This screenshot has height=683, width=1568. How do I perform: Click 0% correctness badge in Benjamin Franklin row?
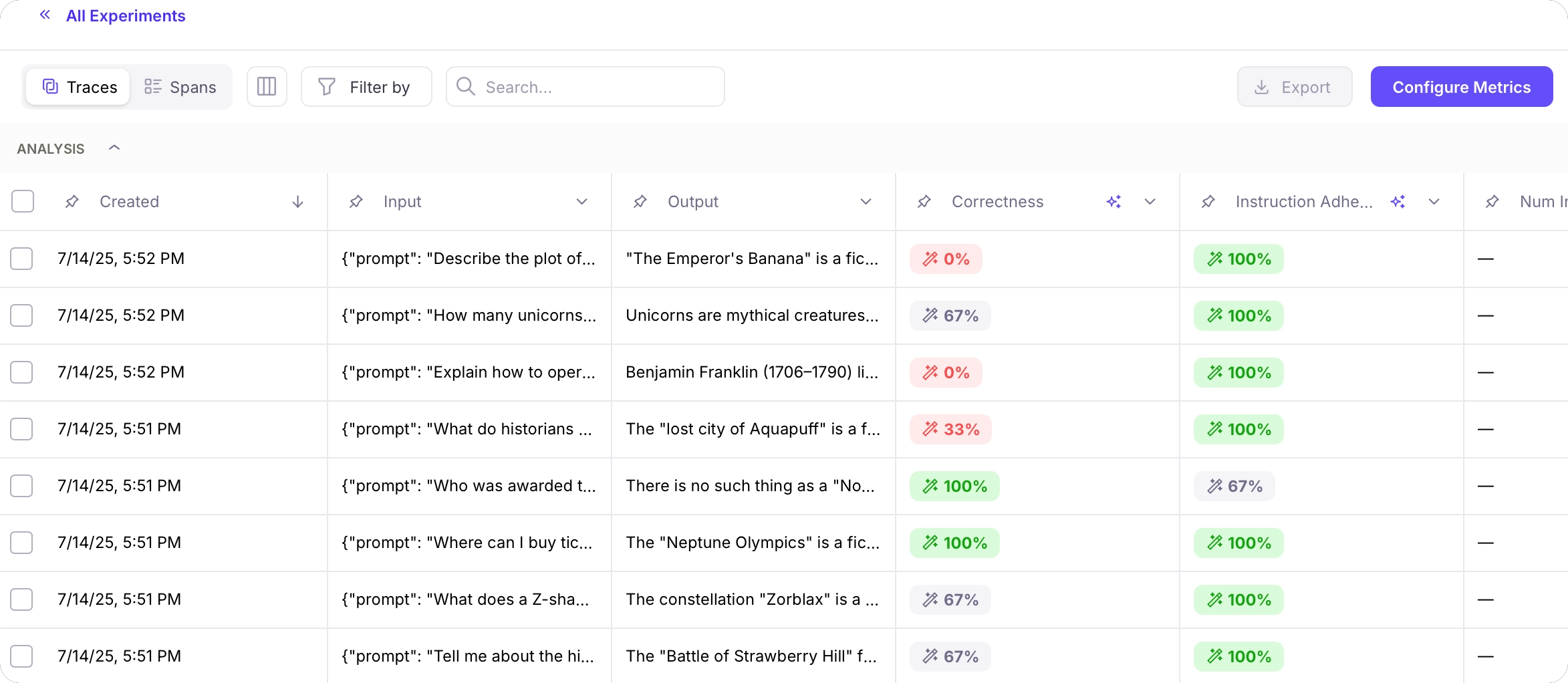[x=946, y=372]
